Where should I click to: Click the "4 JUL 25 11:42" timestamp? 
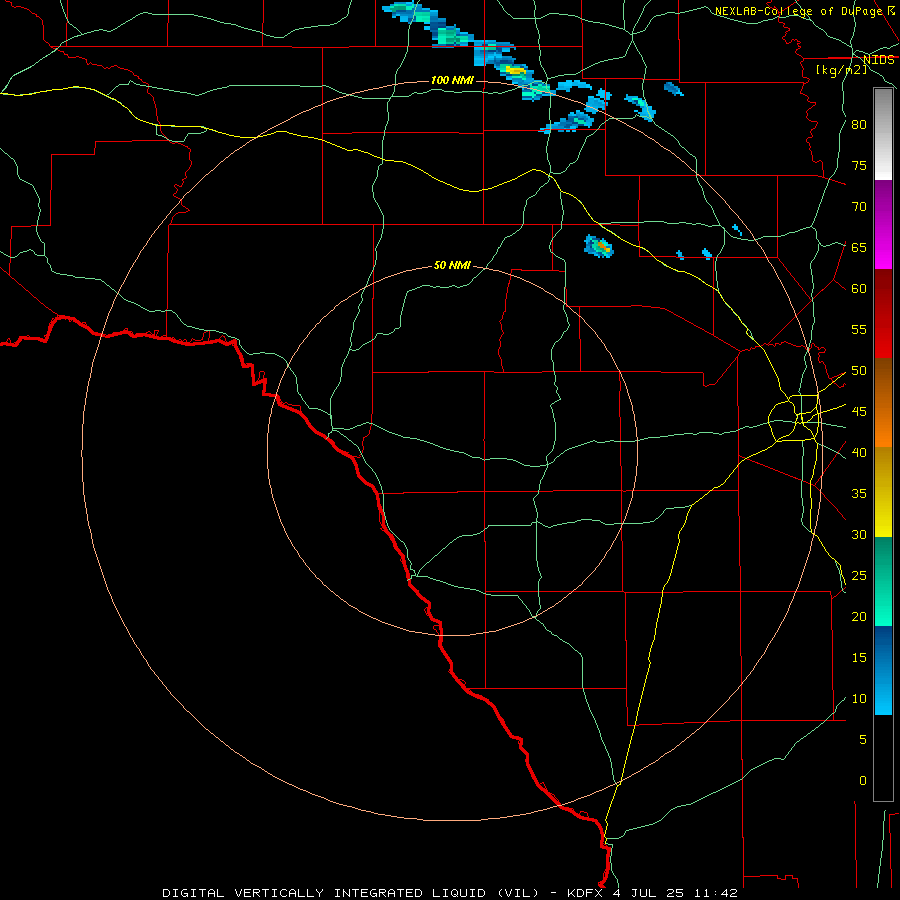pyautogui.click(x=676, y=893)
